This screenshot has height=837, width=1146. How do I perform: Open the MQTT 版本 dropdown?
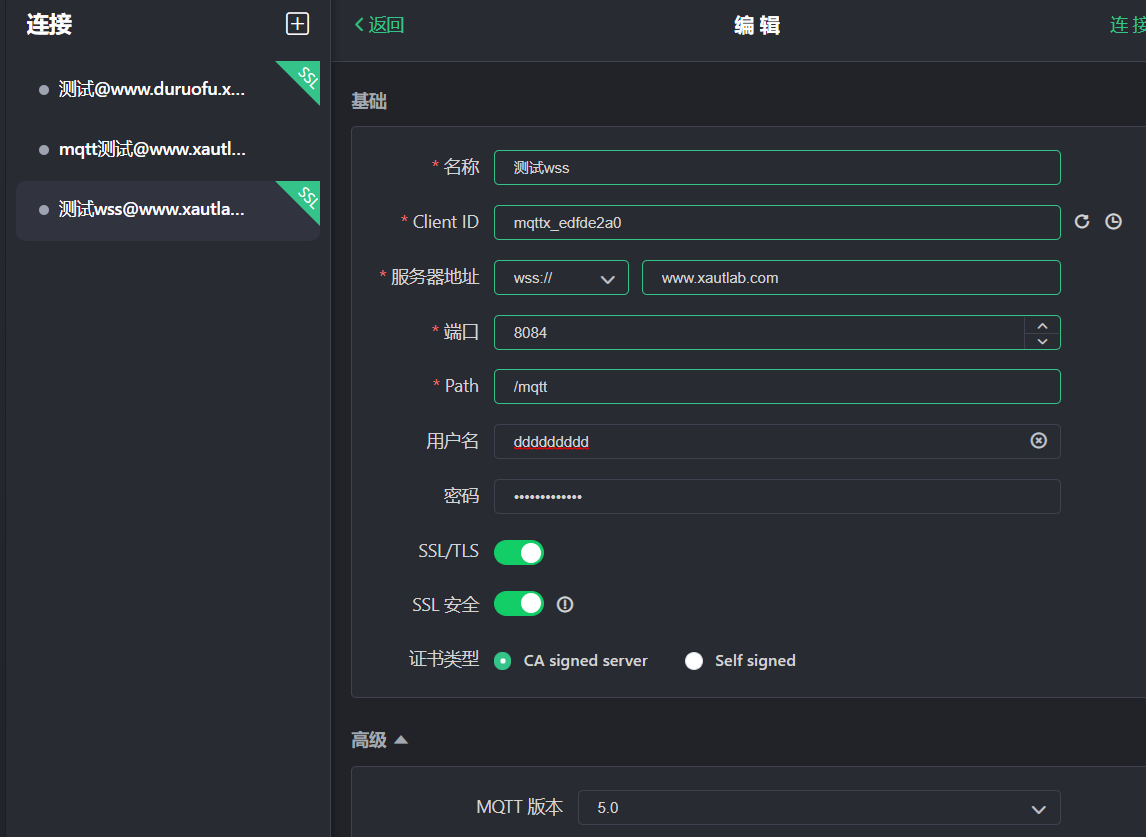[x=818, y=807]
